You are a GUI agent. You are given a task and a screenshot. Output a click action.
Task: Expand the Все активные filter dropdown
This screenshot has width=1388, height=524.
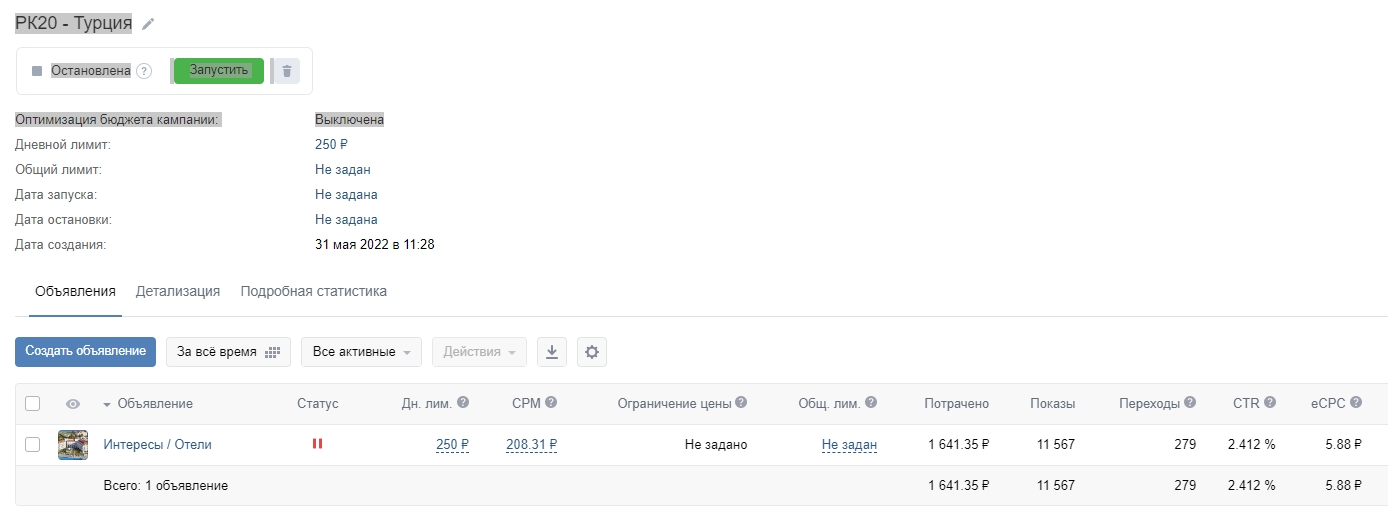[x=361, y=352]
